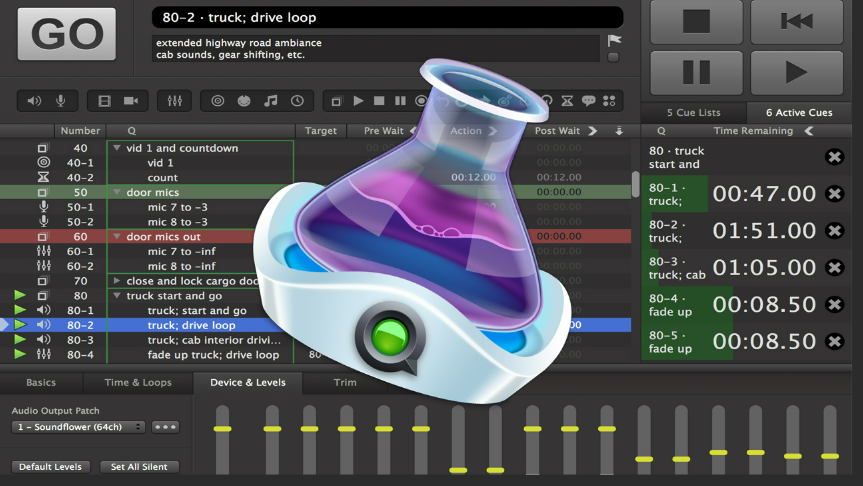Click target icon on cue 40-1 row
The image size is (863, 486).
[43, 162]
